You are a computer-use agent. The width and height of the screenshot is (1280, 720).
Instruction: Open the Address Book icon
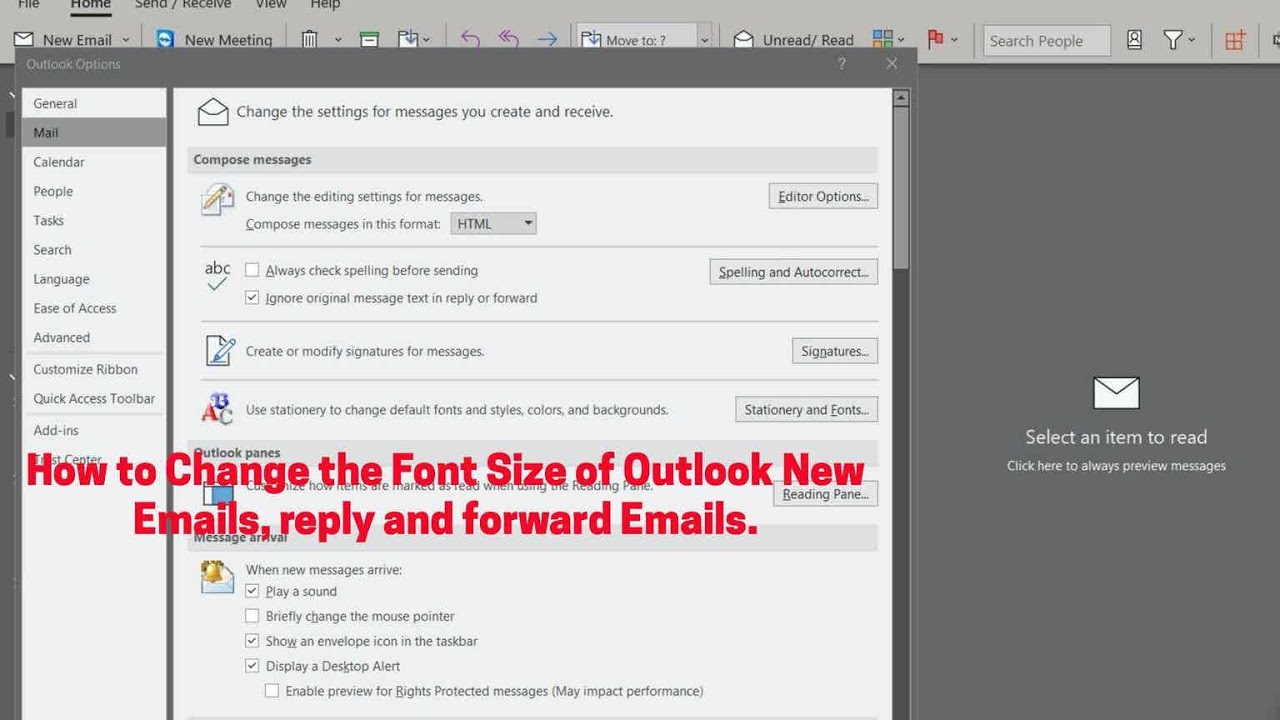coord(1134,40)
